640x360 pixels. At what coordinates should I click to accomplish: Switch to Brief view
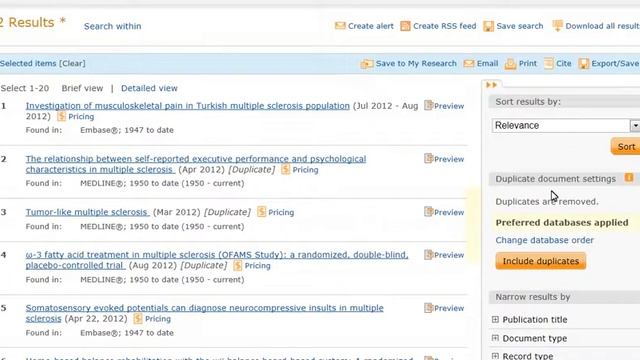click(82, 88)
